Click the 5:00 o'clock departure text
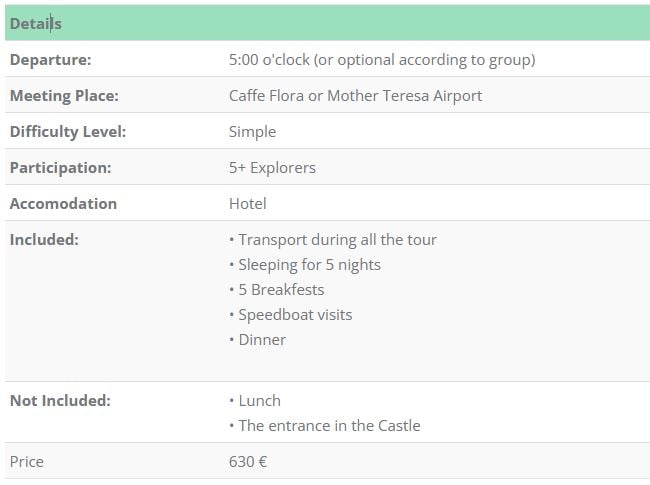This screenshot has height=485, width=650. click(382, 60)
